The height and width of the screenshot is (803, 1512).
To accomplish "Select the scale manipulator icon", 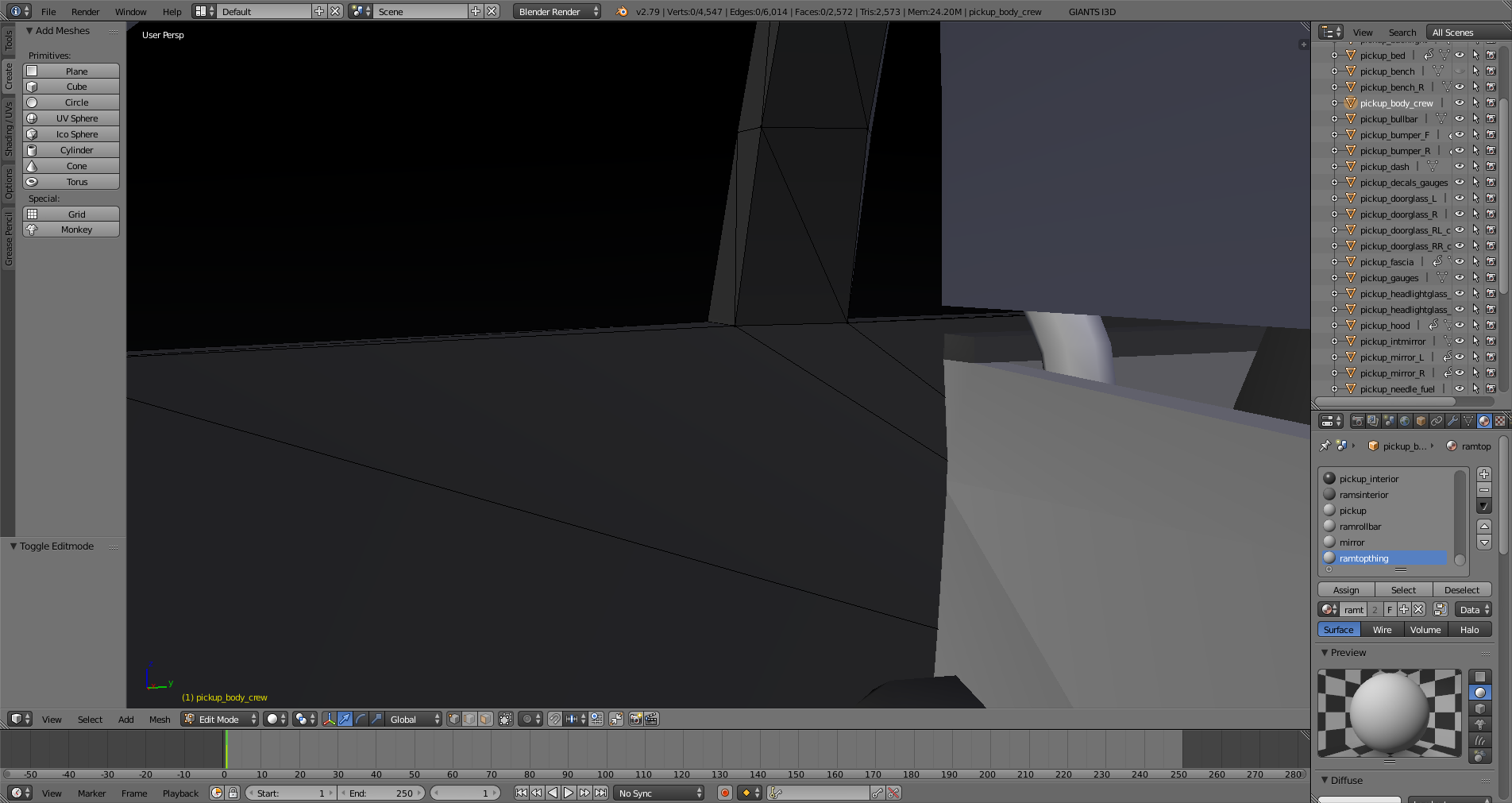I will click(376, 719).
